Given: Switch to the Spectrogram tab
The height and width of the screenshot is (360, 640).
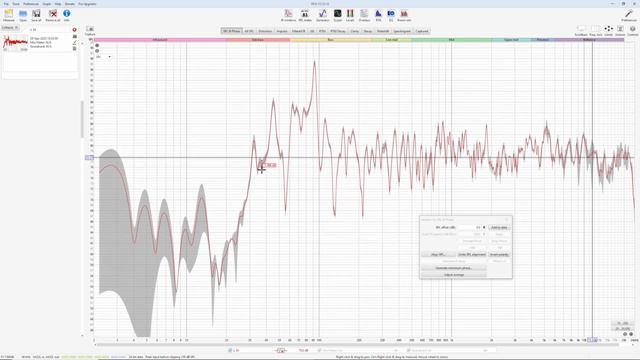Looking at the screenshot, I should (402, 31).
